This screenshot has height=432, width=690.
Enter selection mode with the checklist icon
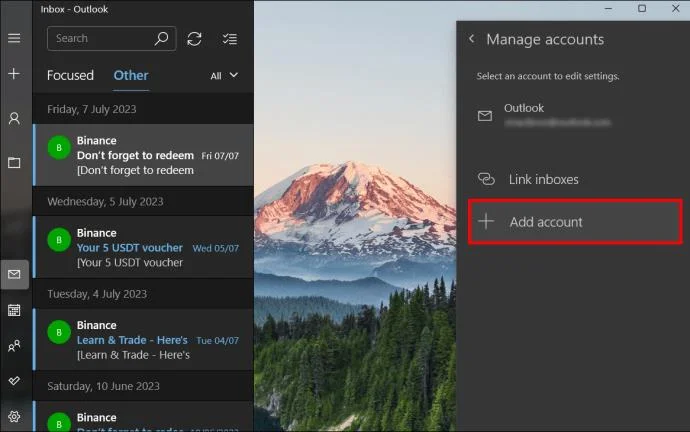point(230,39)
